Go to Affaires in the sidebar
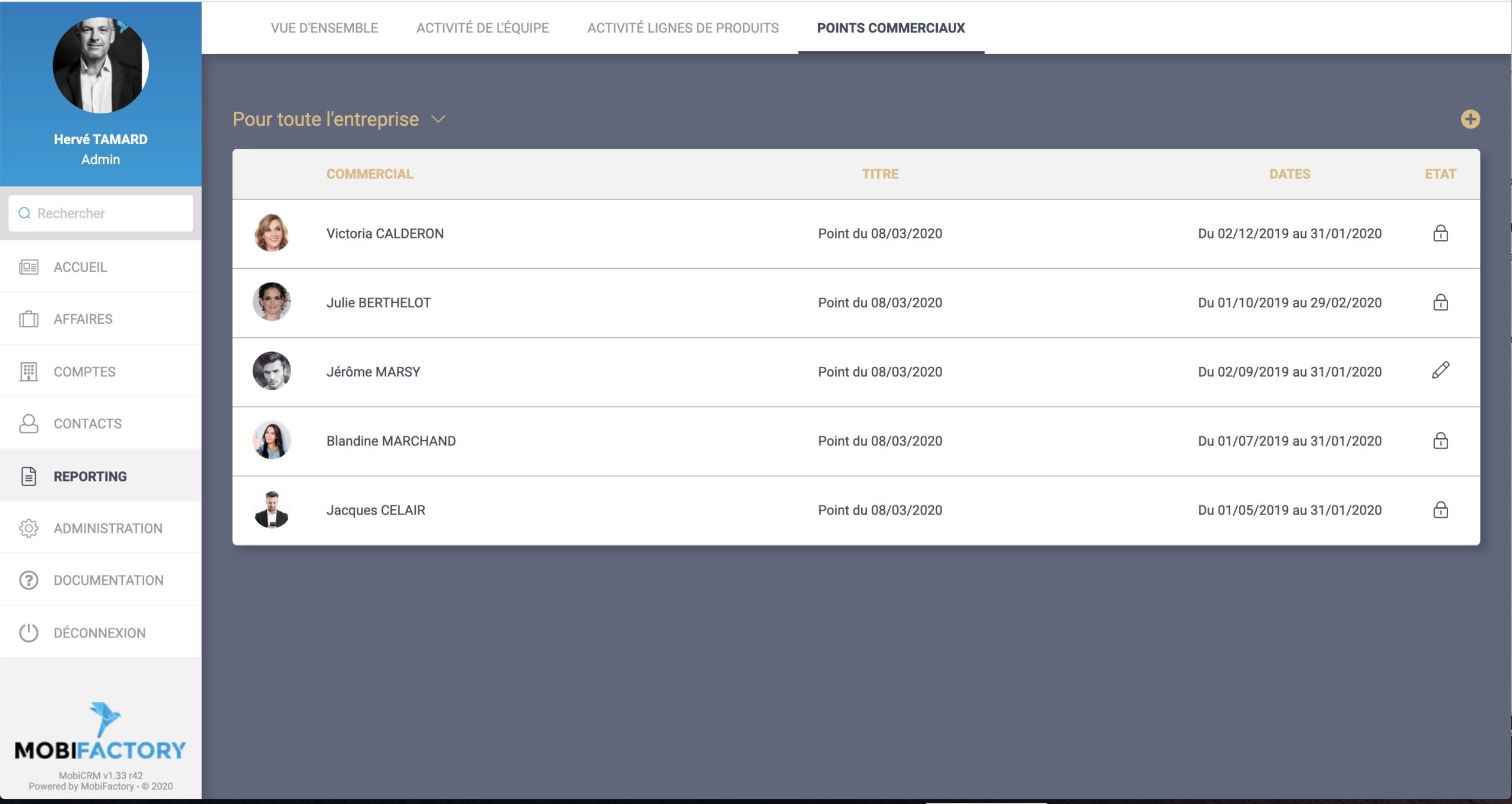1512x804 pixels. pyautogui.click(x=83, y=319)
